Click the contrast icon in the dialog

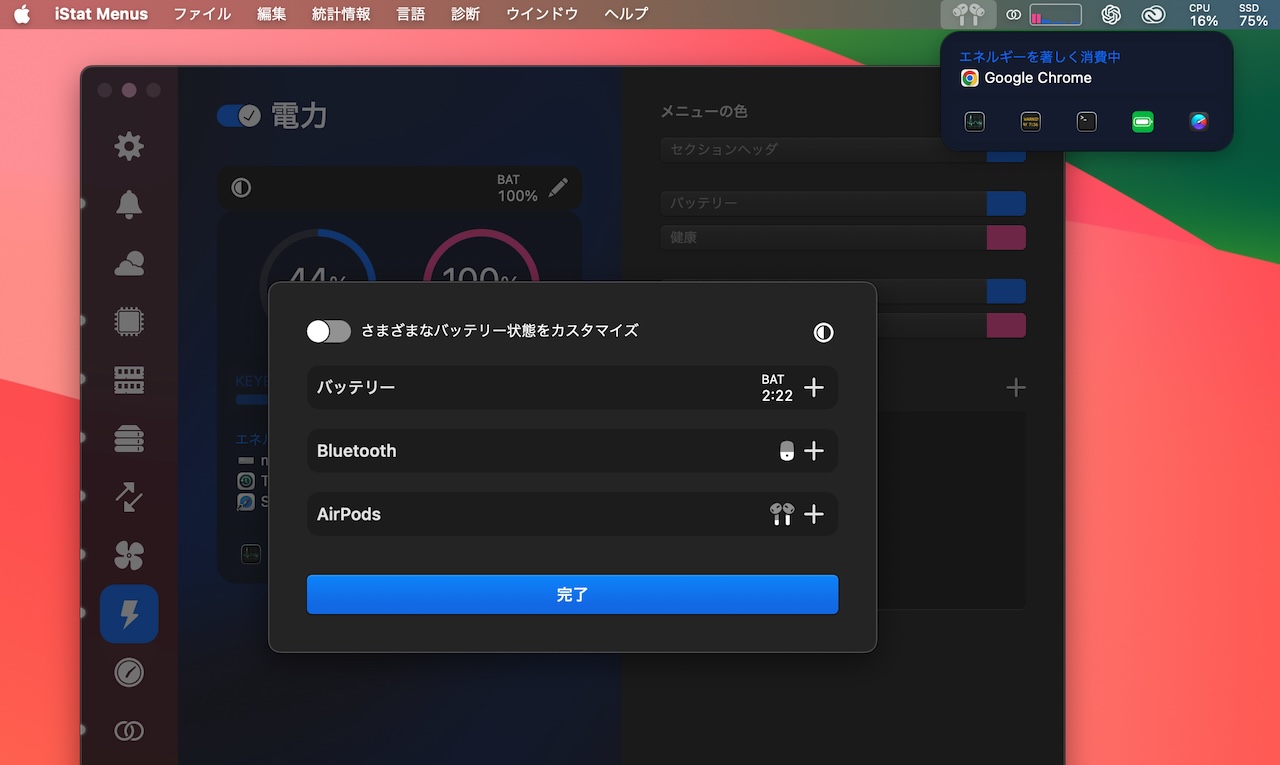click(x=823, y=332)
